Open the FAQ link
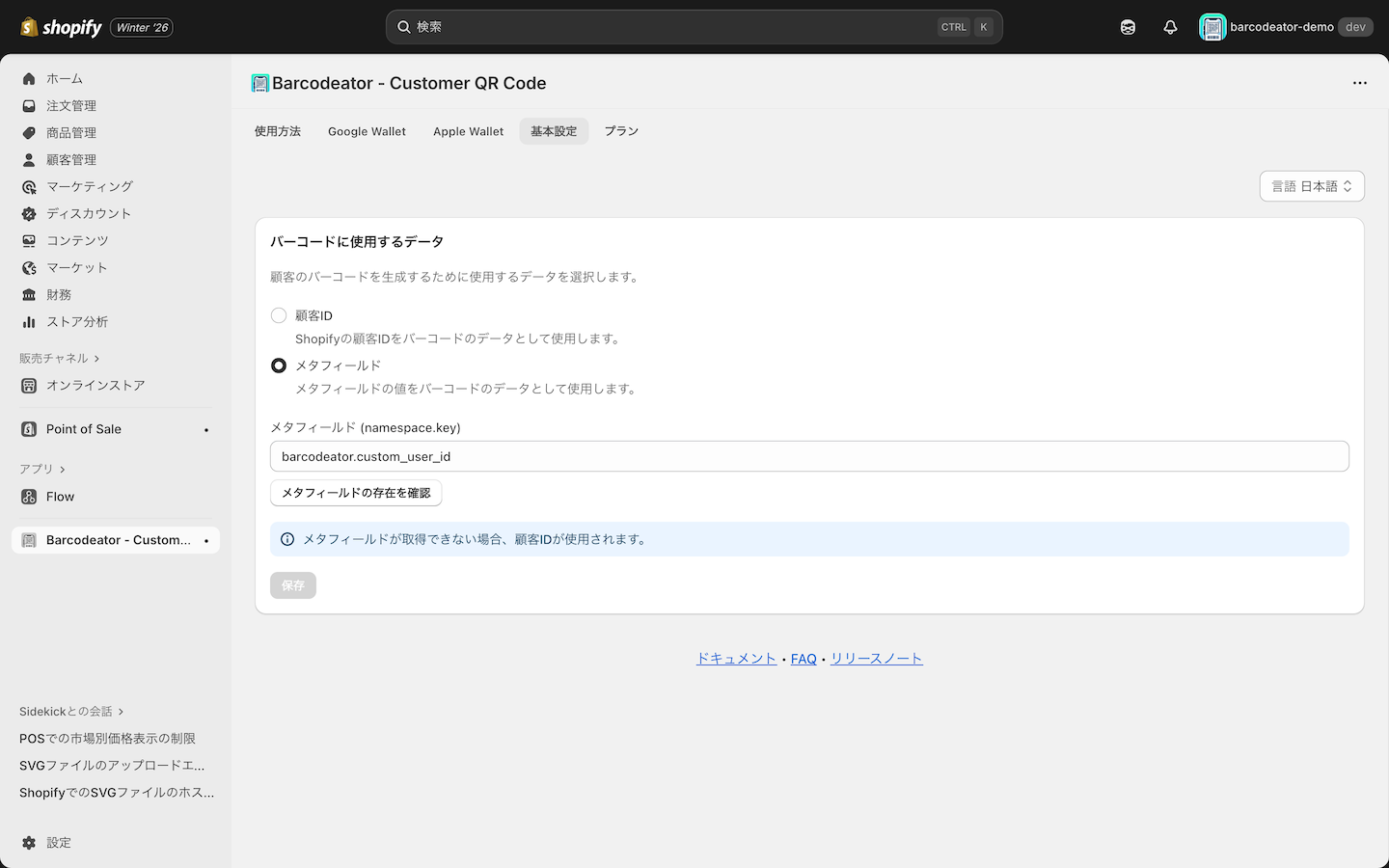 pos(803,658)
